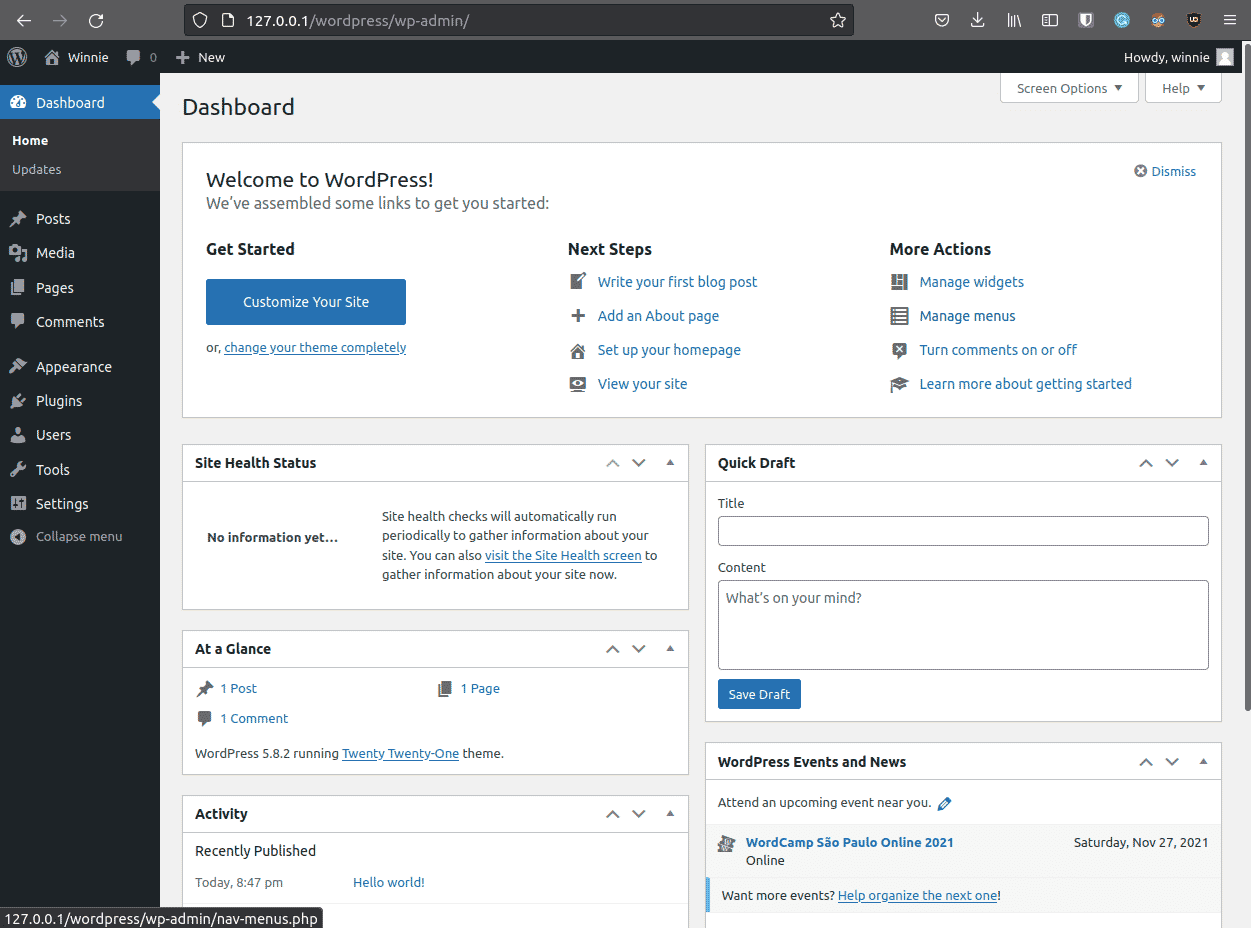This screenshot has height=928, width=1251.
Task: Reload the page with refresh button
Action: pyautogui.click(x=96, y=20)
